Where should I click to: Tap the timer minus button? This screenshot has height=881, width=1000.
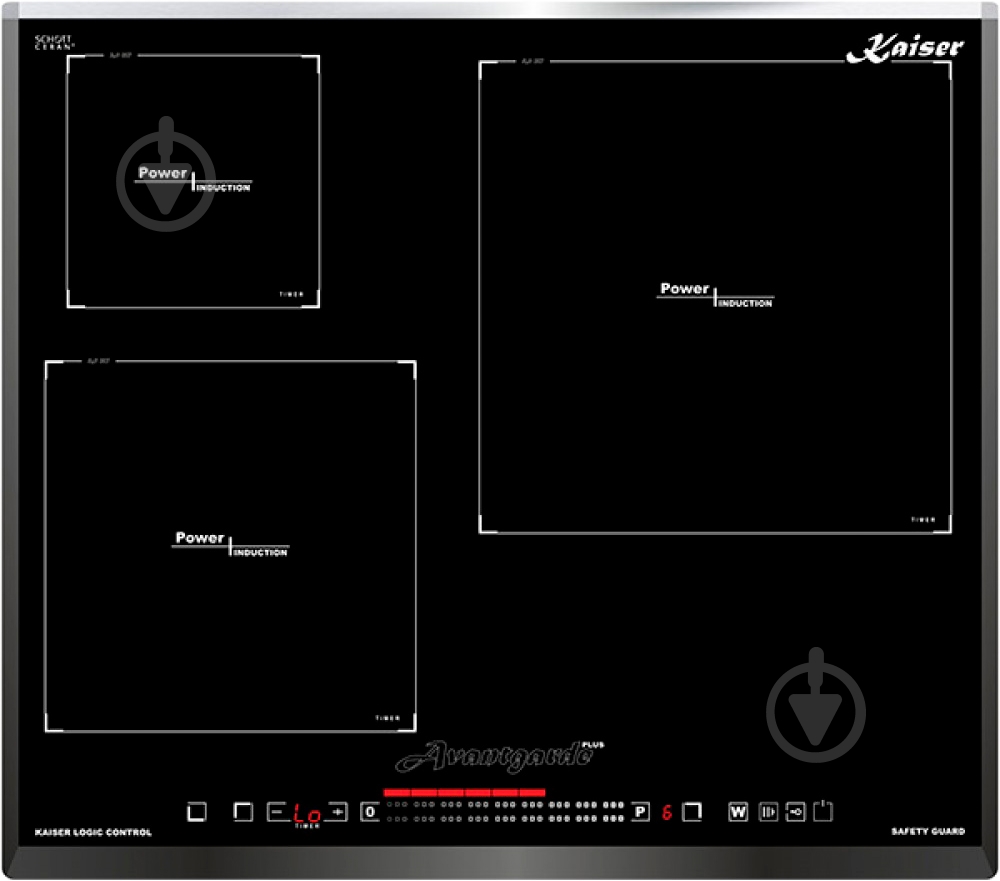click(x=277, y=811)
